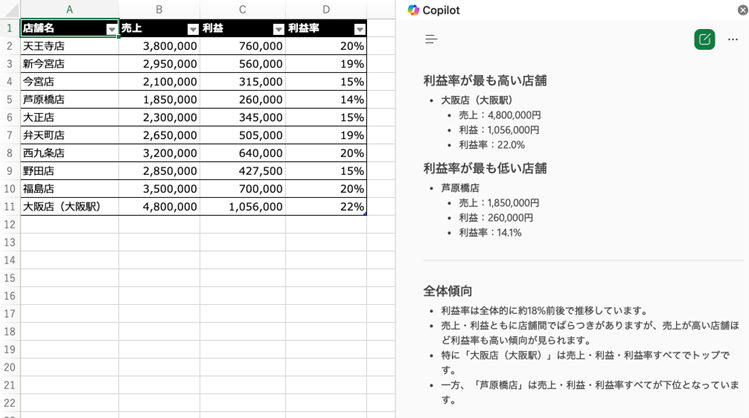
Task: Open the Copilot sidebar hamburger menu
Action: pos(431,40)
